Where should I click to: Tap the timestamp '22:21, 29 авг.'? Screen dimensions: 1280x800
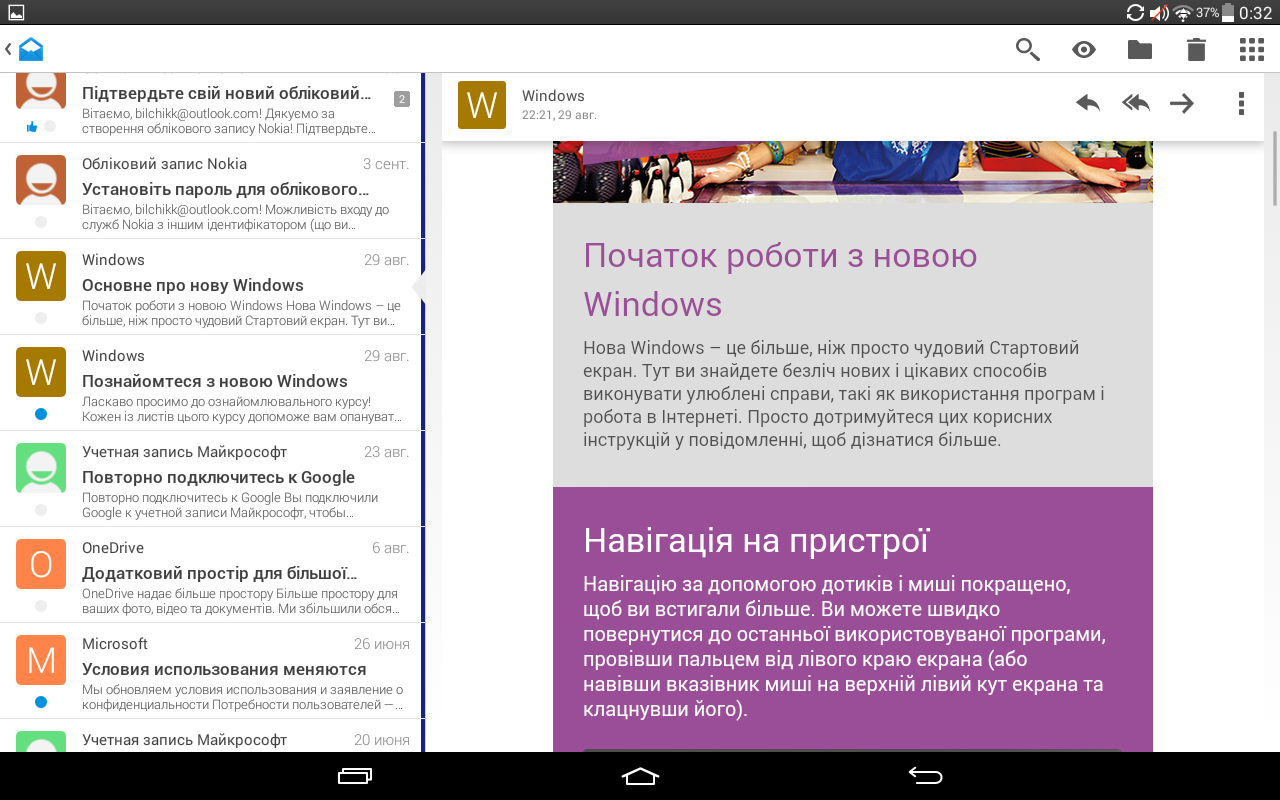[559, 115]
